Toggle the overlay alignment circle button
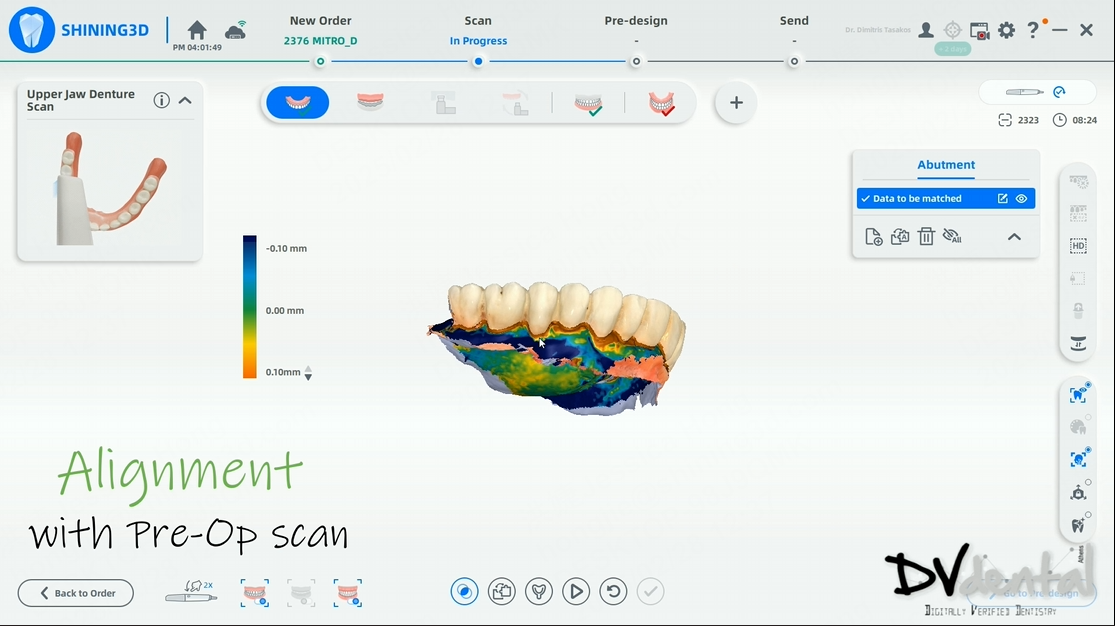This screenshot has width=1115, height=626. pyautogui.click(x=464, y=592)
